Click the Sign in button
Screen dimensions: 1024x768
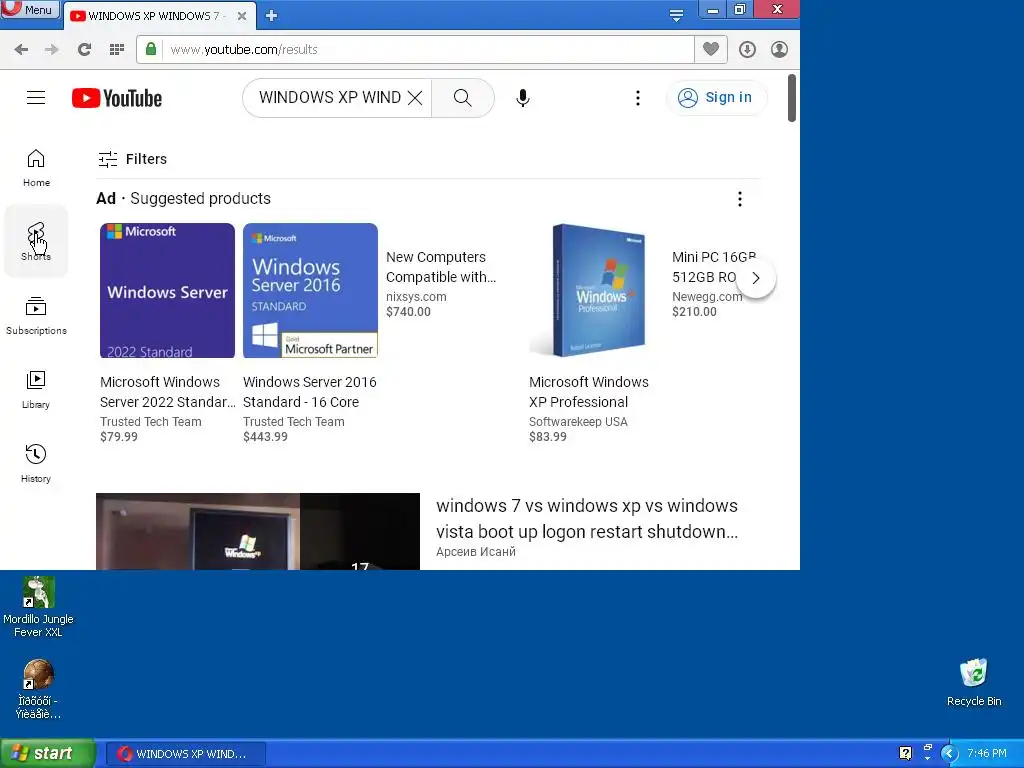(x=716, y=98)
